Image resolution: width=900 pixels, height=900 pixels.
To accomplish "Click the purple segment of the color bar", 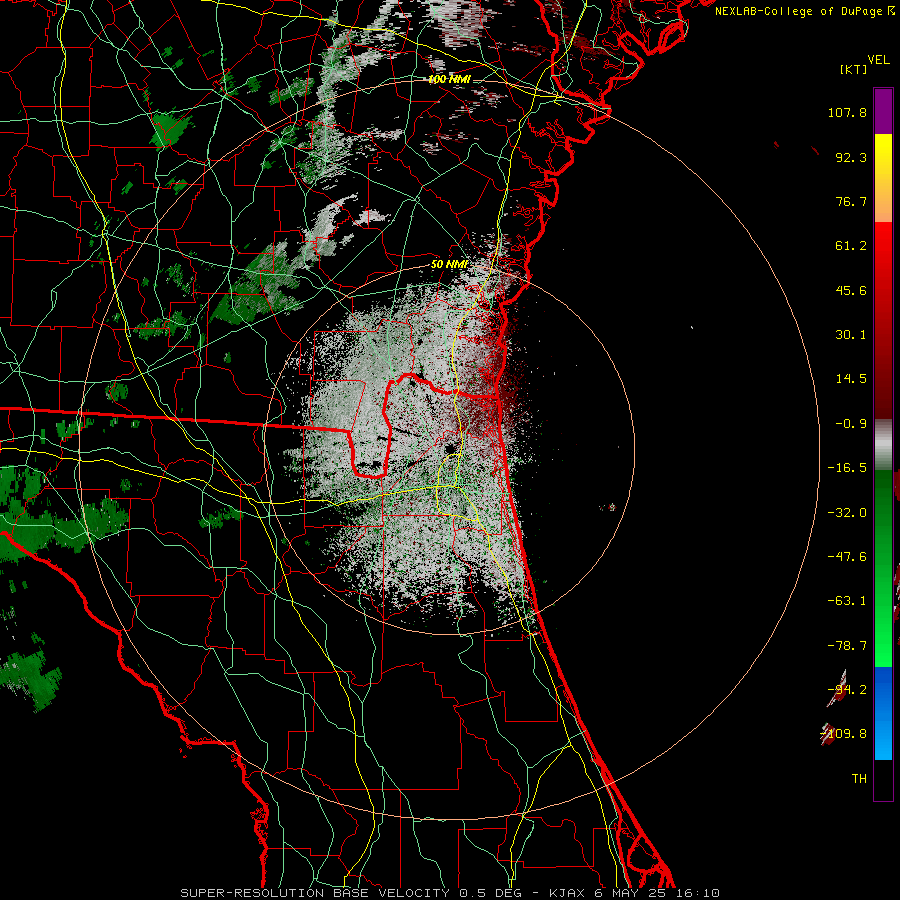I will tap(883, 111).
